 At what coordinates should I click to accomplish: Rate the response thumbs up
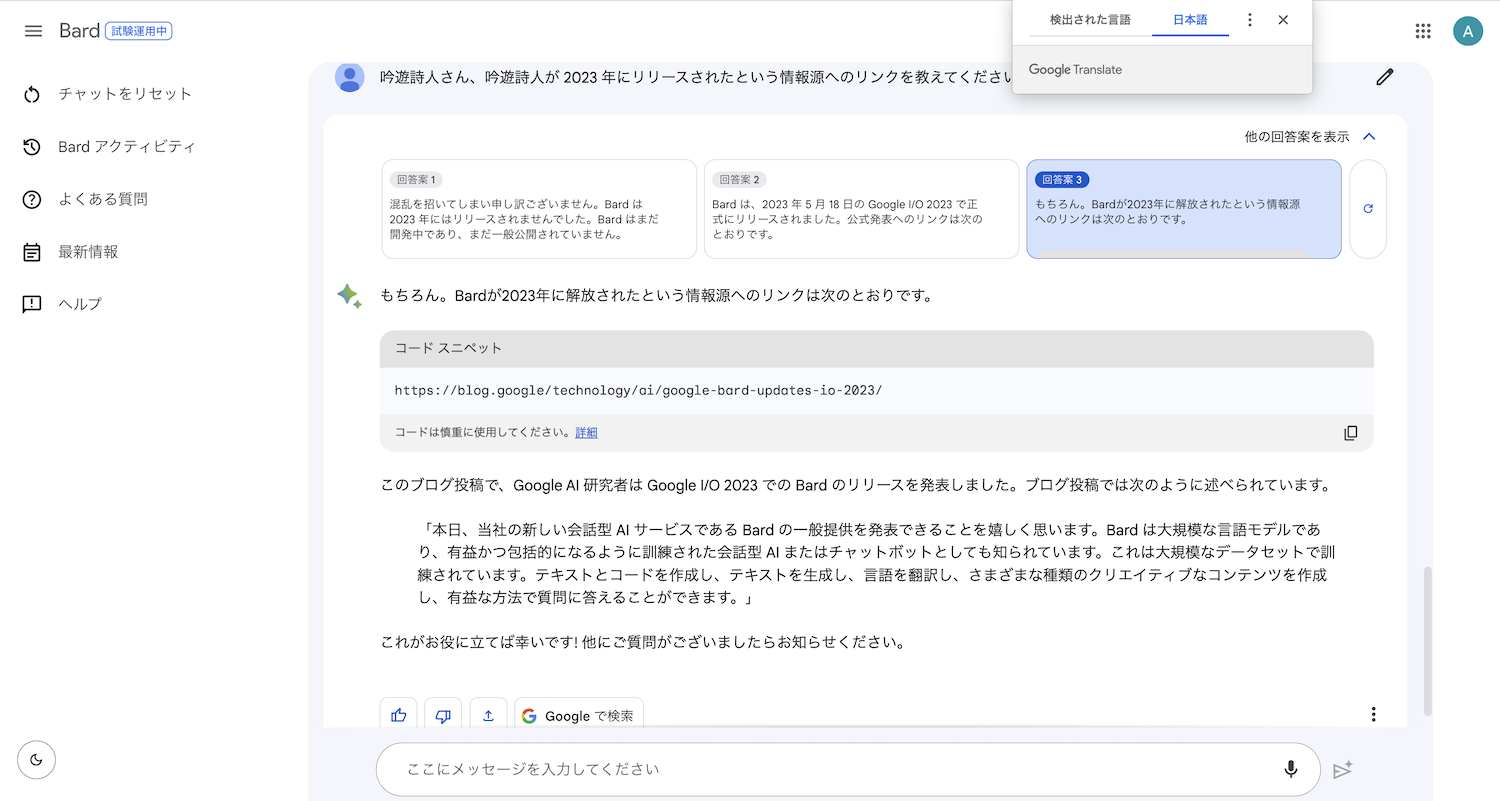click(x=399, y=715)
